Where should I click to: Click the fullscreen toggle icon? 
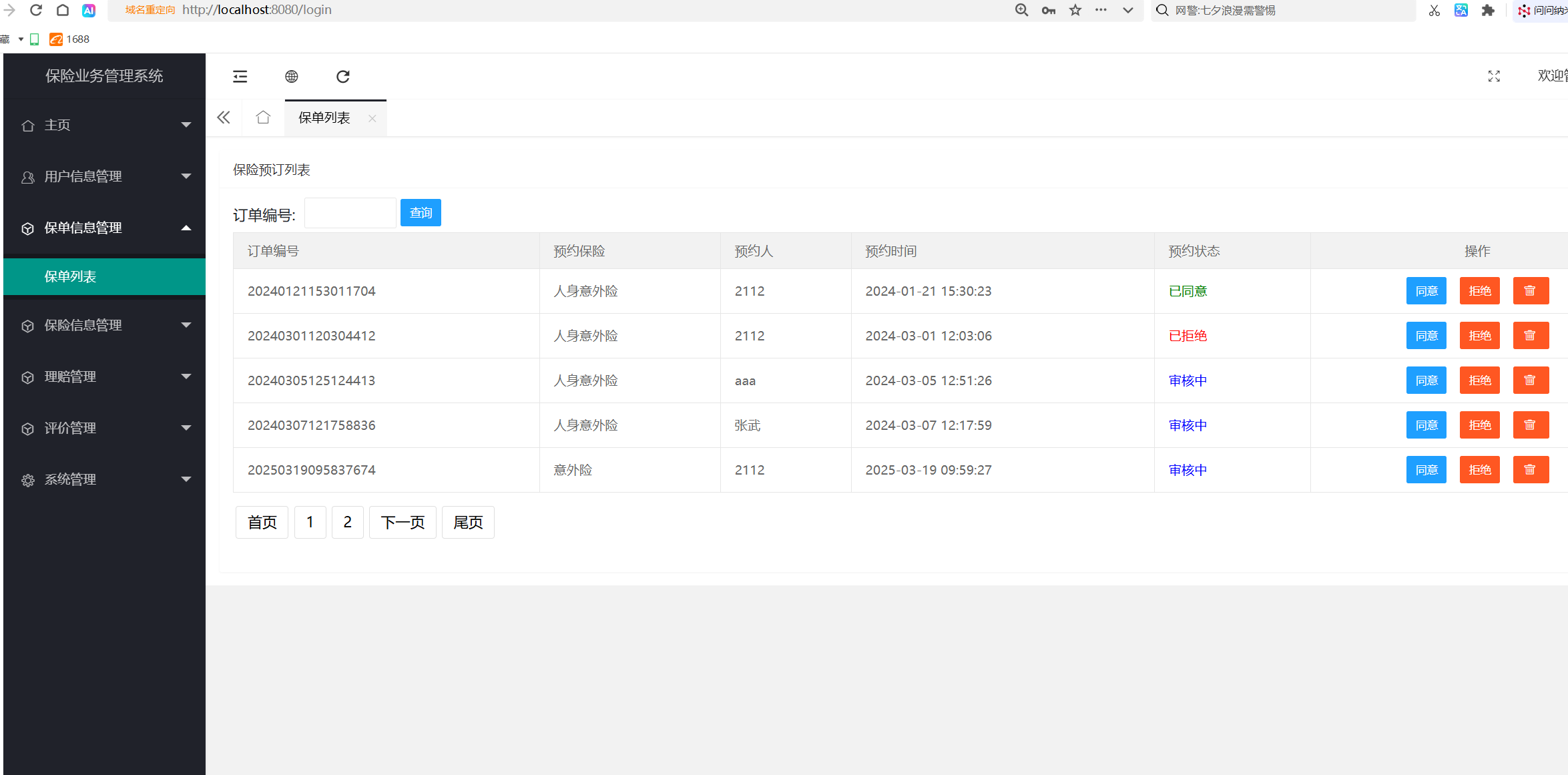click(x=1494, y=77)
